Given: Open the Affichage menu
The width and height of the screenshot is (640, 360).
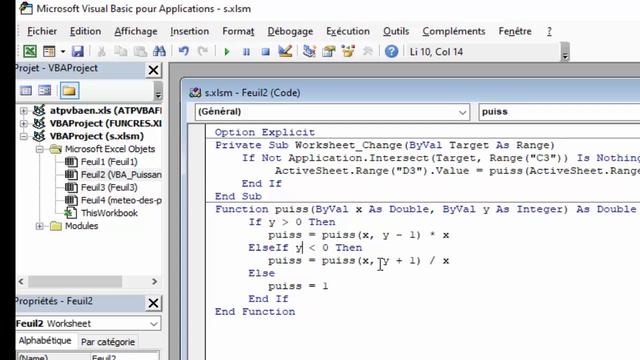Looking at the screenshot, I should 136,31.
